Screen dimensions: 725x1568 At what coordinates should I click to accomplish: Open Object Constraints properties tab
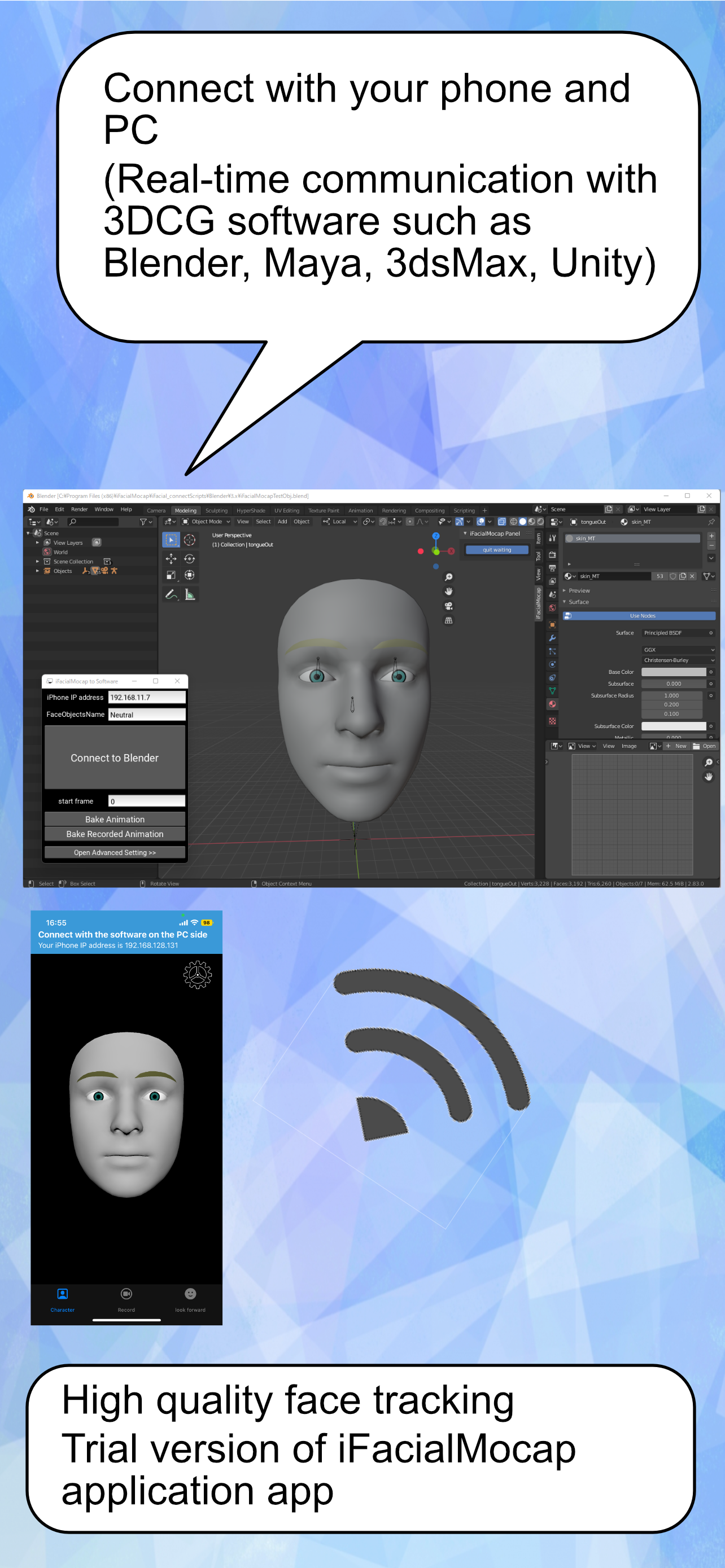(x=552, y=677)
